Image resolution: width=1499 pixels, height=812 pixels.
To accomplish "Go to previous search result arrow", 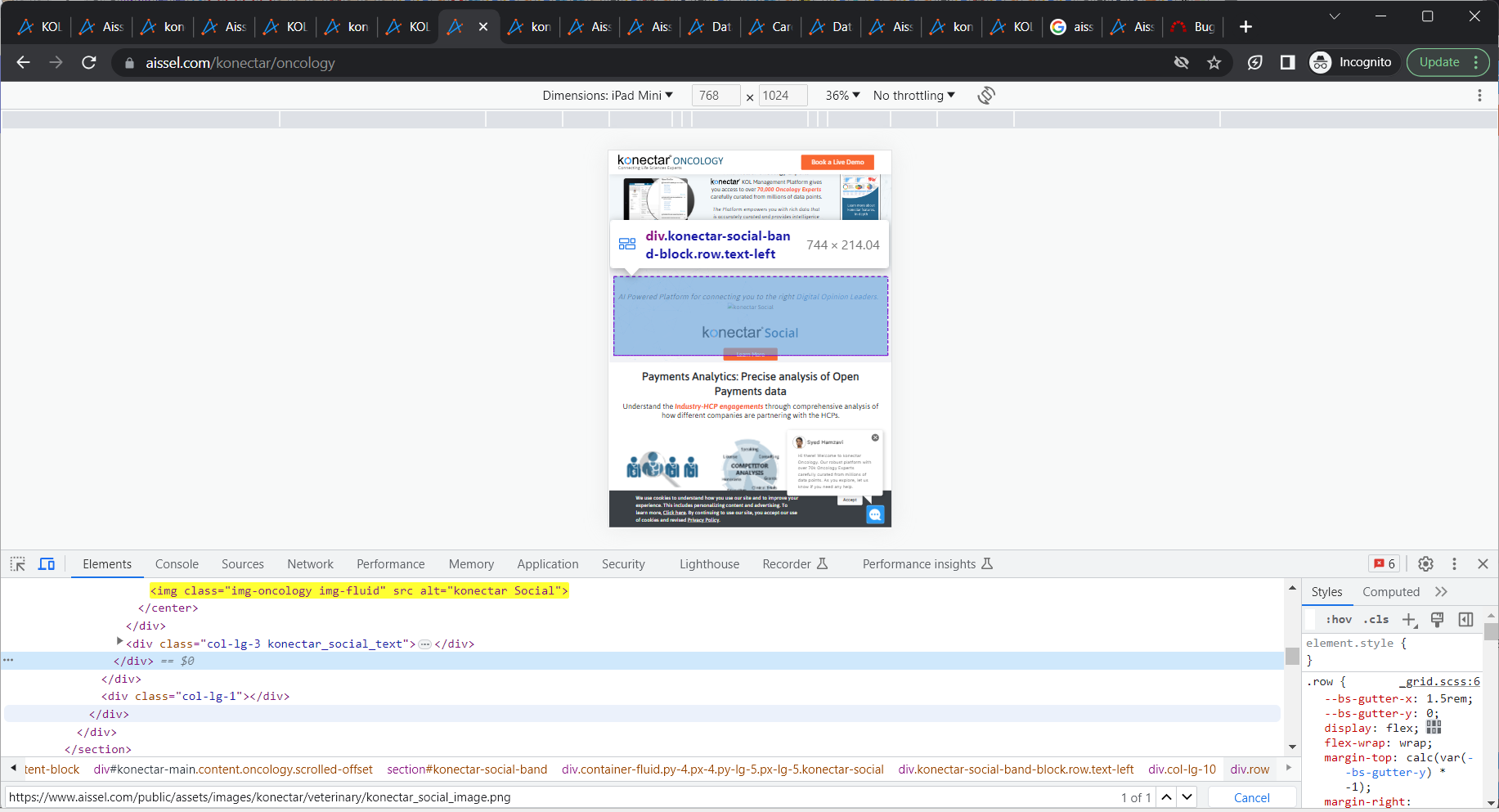I will click(1167, 797).
